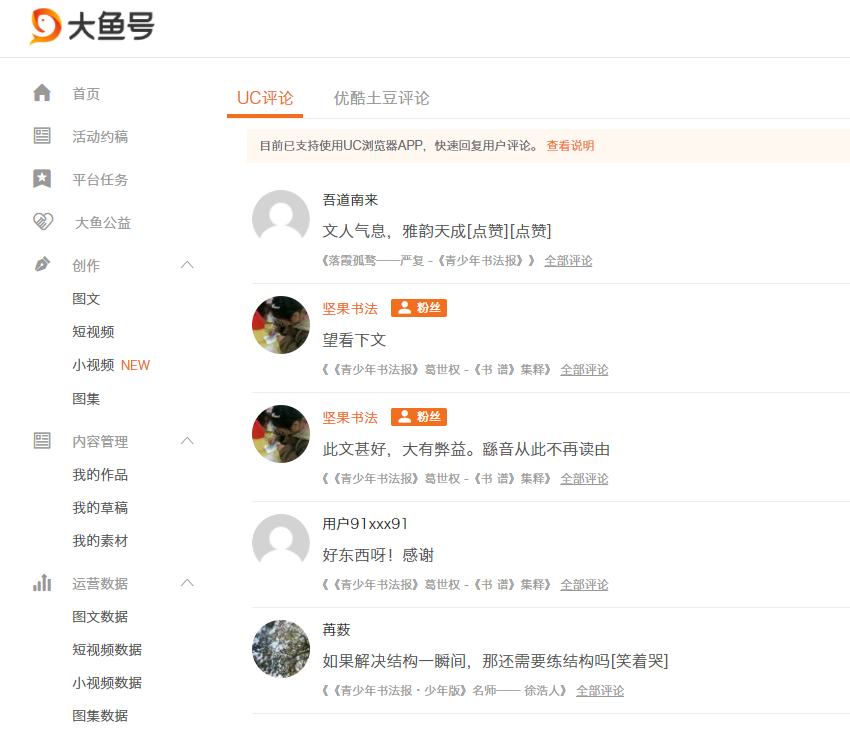The image size is (850, 730).
Task: Open the 查看说明 link
Action: pos(570,146)
